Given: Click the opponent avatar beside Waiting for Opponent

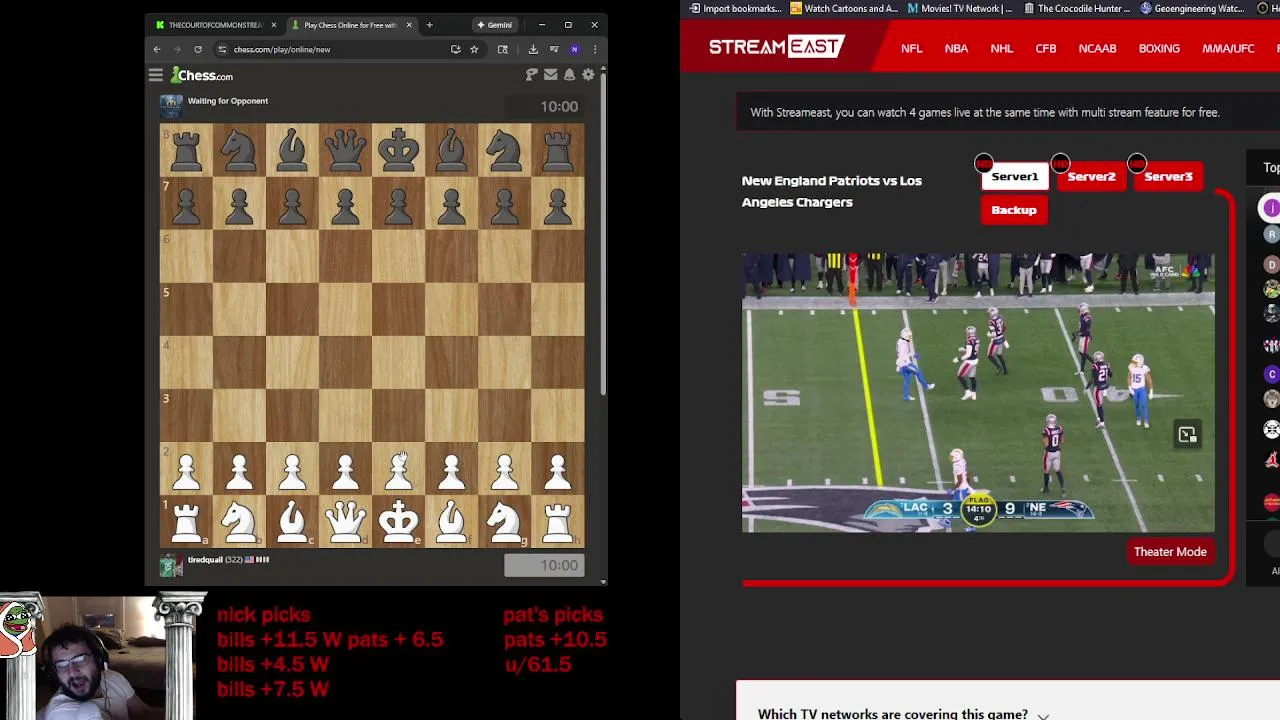Looking at the screenshot, I should point(171,106).
